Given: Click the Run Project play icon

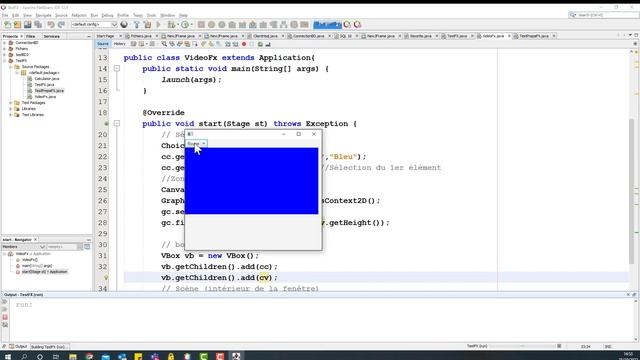Looking at the screenshot, I should coord(158,25).
